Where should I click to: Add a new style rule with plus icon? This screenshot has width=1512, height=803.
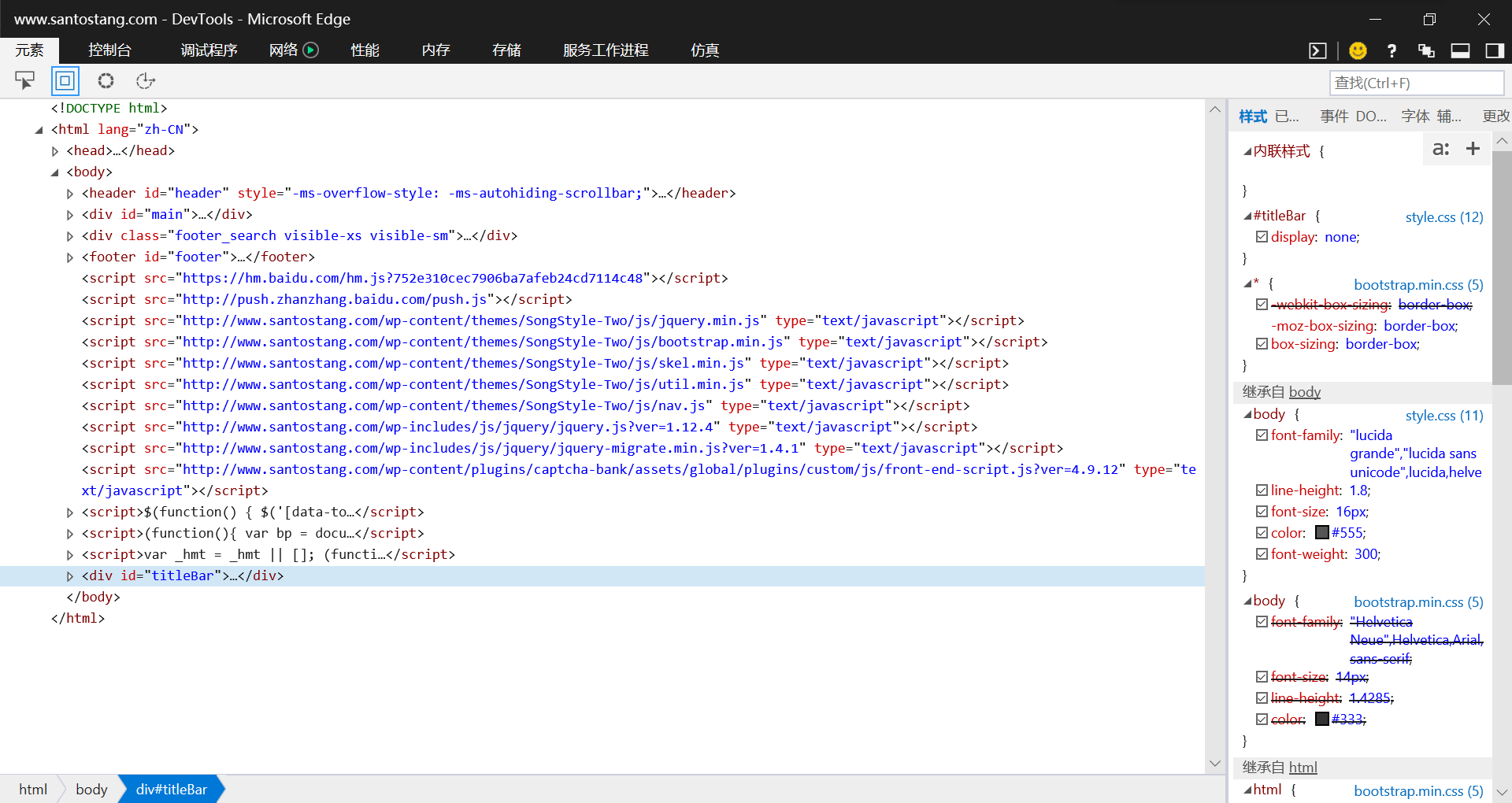tap(1473, 149)
